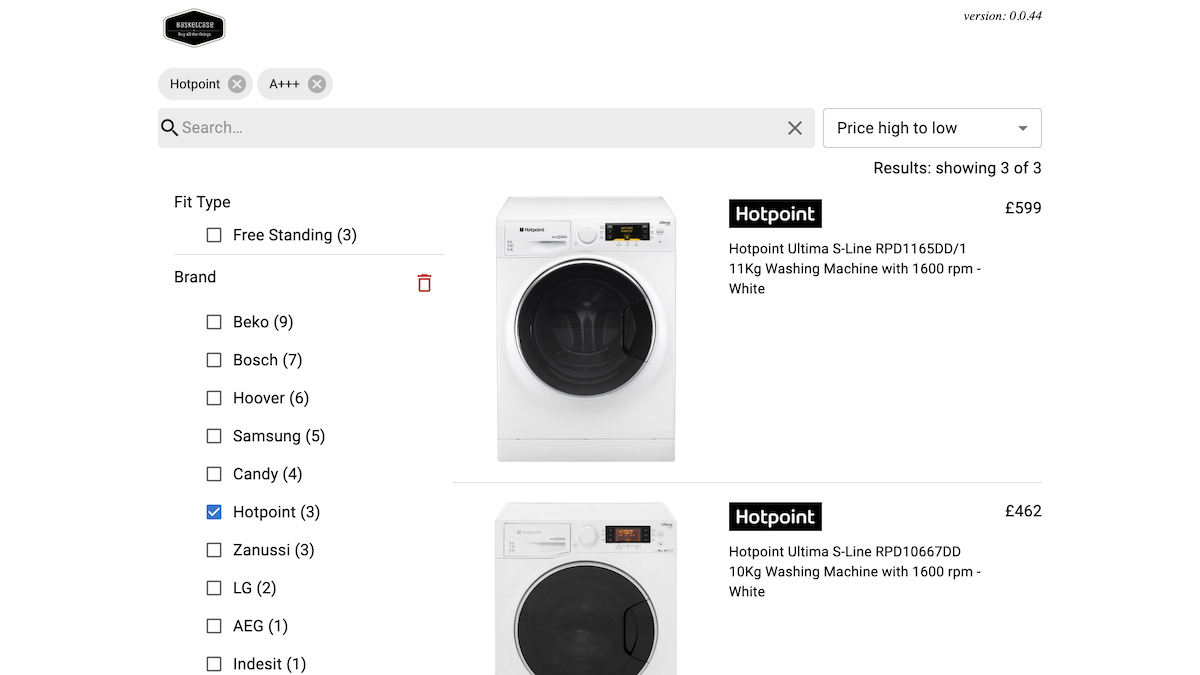
Task: Click the Hotpoint brand logo on £599 product
Action: (x=775, y=213)
